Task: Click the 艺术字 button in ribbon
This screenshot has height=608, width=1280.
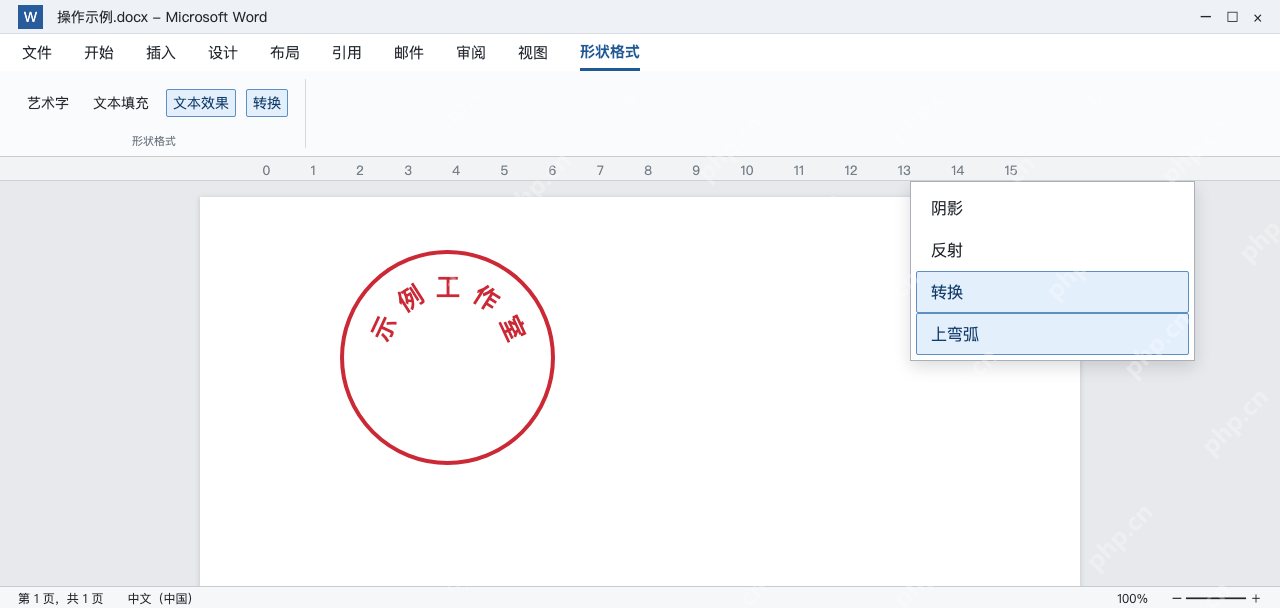Action: [x=48, y=103]
